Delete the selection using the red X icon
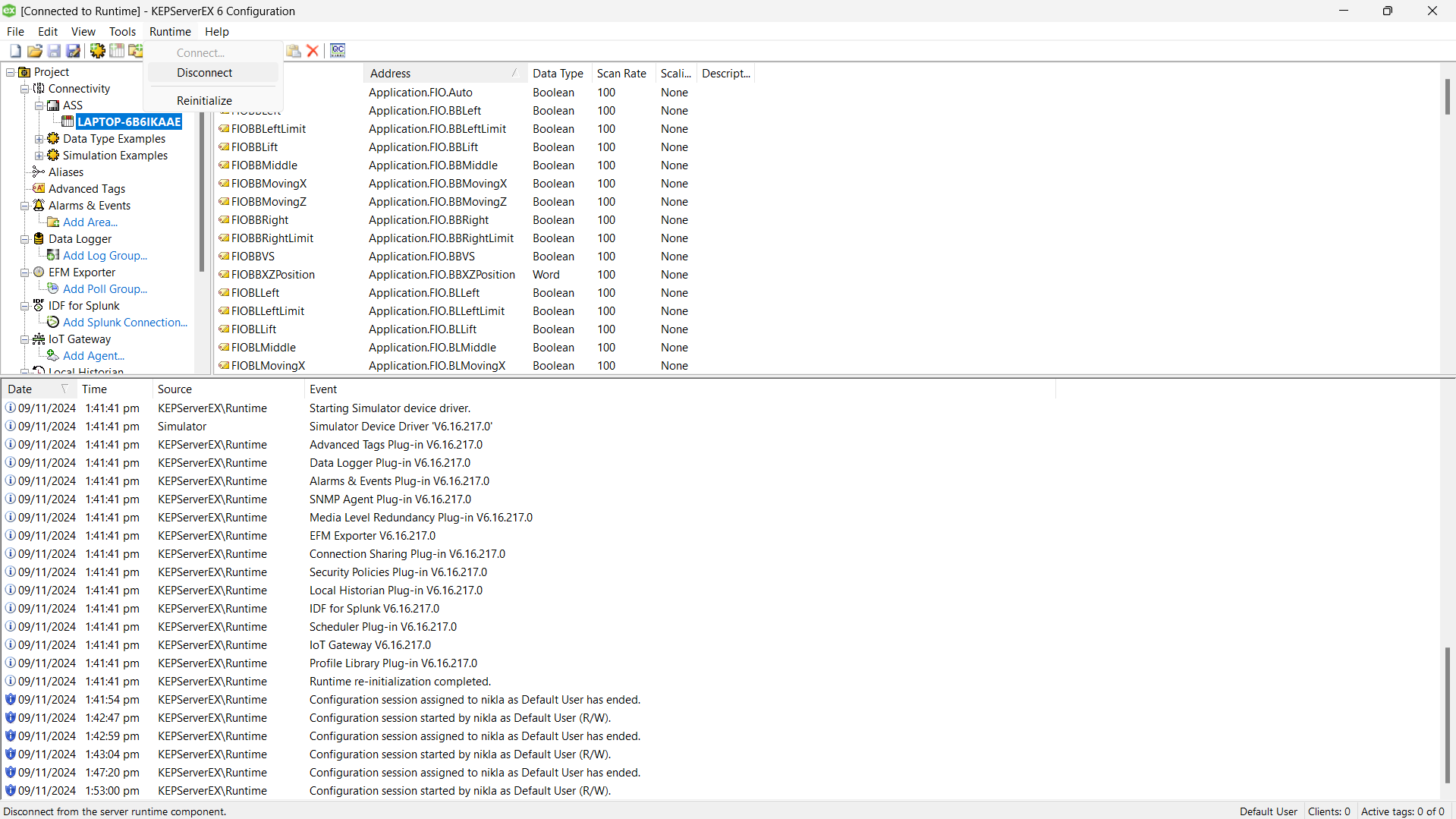This screenshot has height=819, width=1456. 313,50
